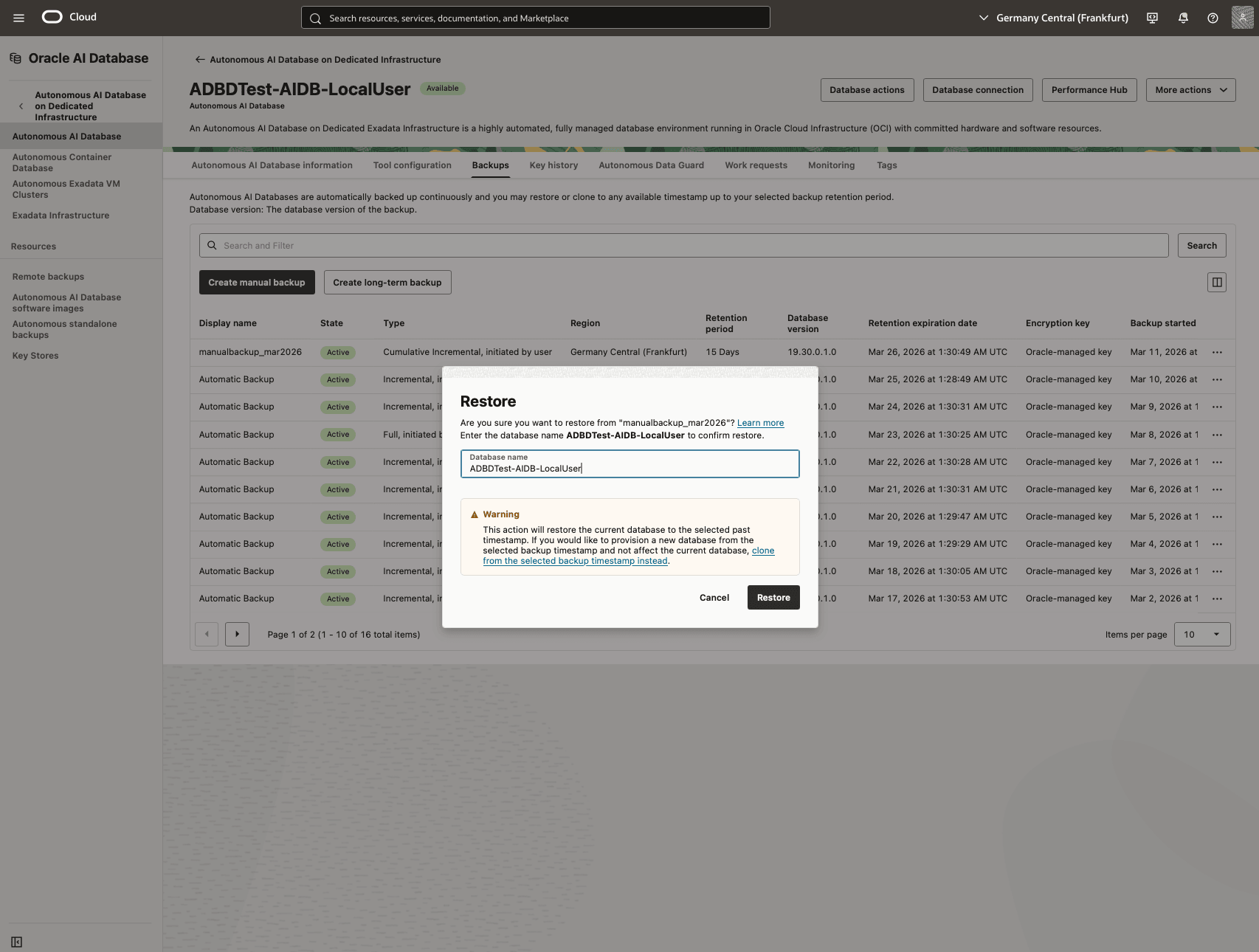Click the previous page arrow
The height and width of the screenshot is (952, 1259).
coord(207,634)
